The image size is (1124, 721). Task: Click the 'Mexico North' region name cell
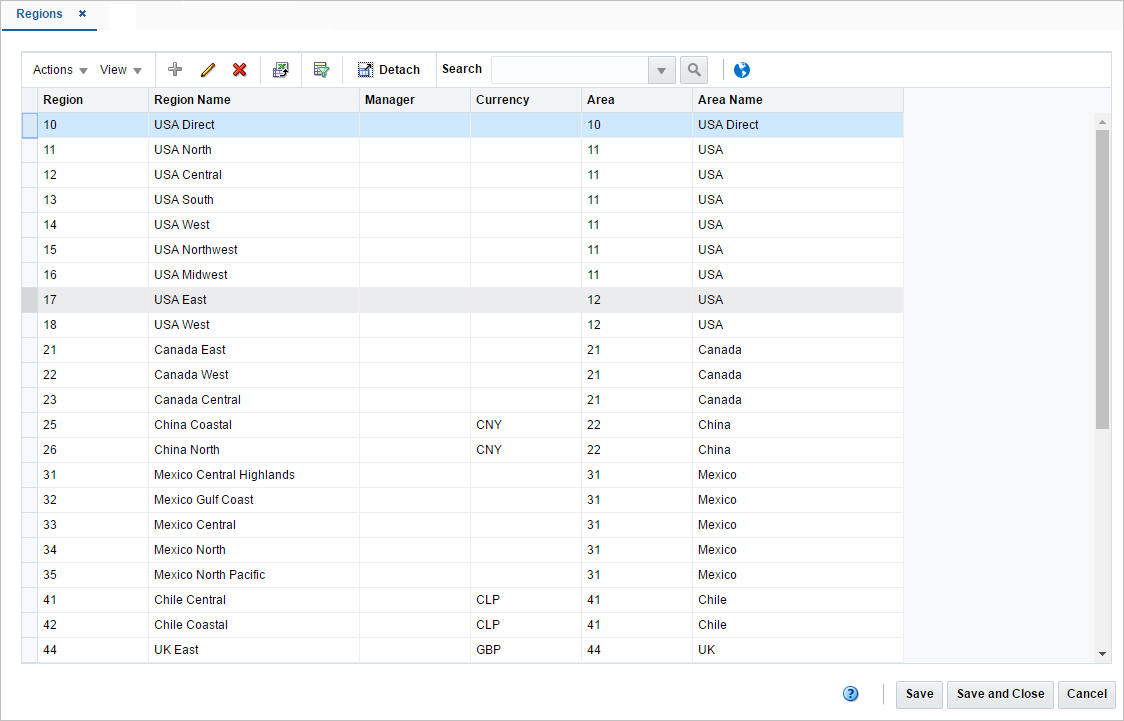(x=254, y=550)
